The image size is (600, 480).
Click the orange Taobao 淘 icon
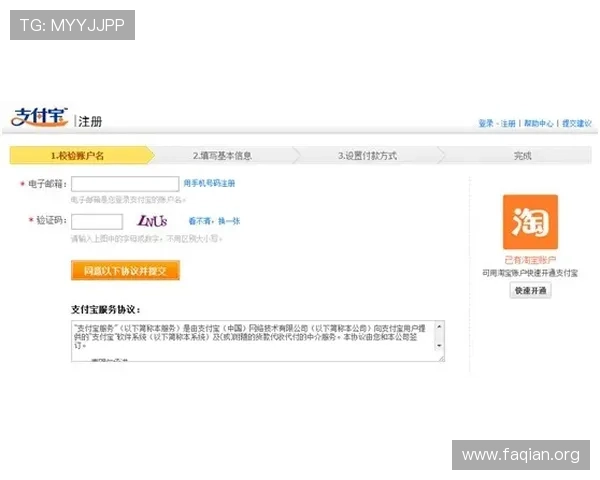coord(530,222)
